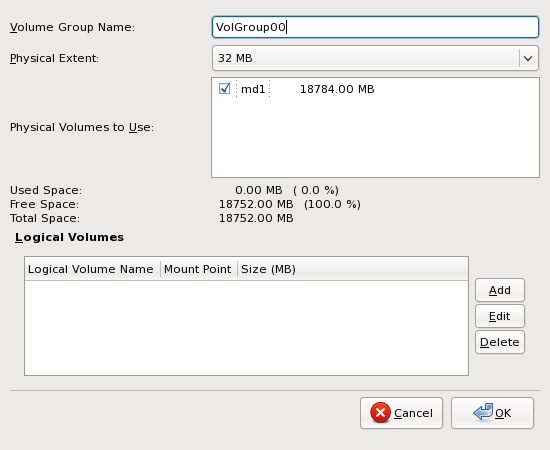Click the Physical Volumes to Use label
Image resolution: width=550 pixels, height=450 pixels.
(82, 127)
